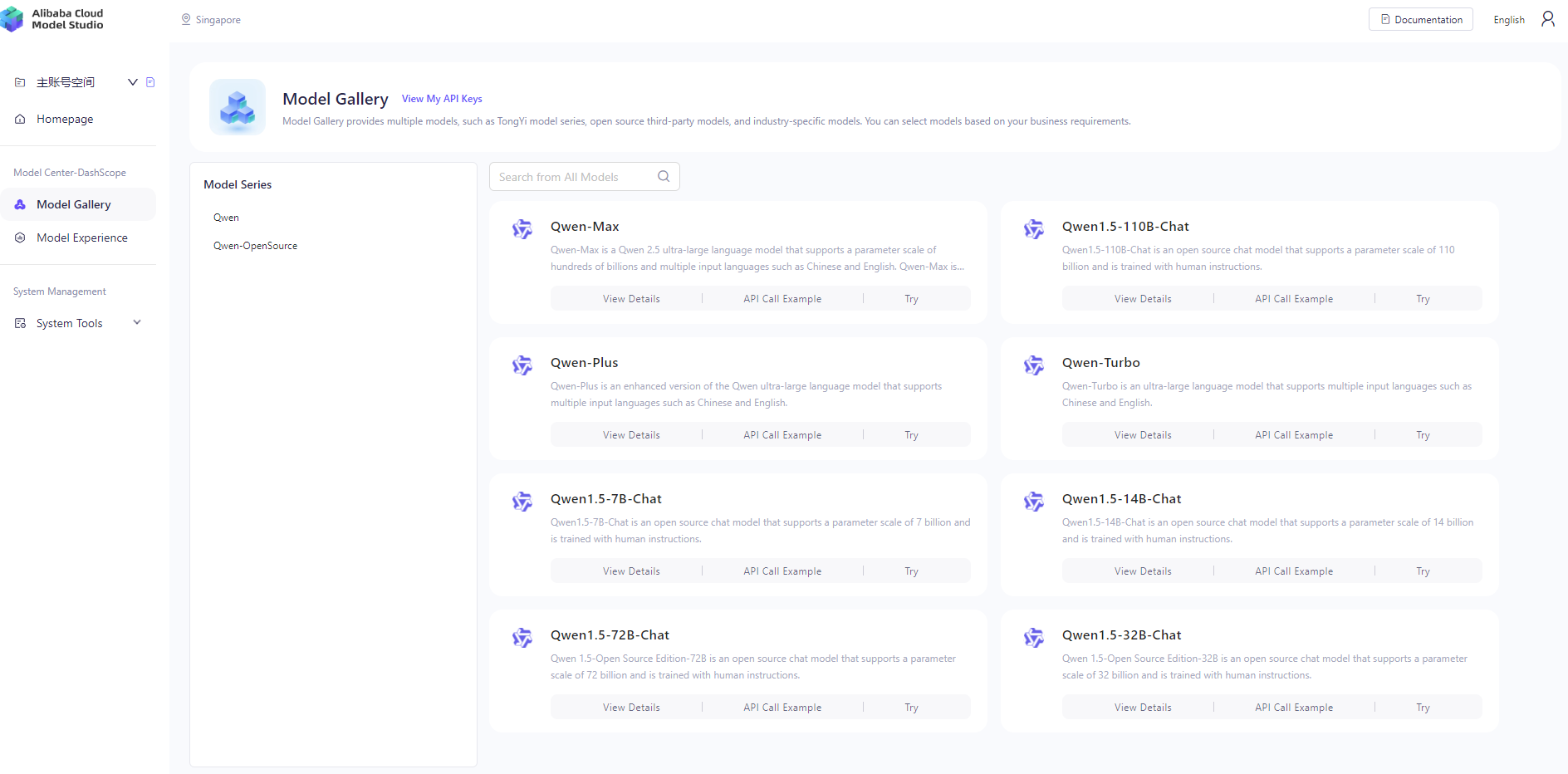Open the English language selector
This screenshot has height=774, width=1568.
click(1509, 20)
